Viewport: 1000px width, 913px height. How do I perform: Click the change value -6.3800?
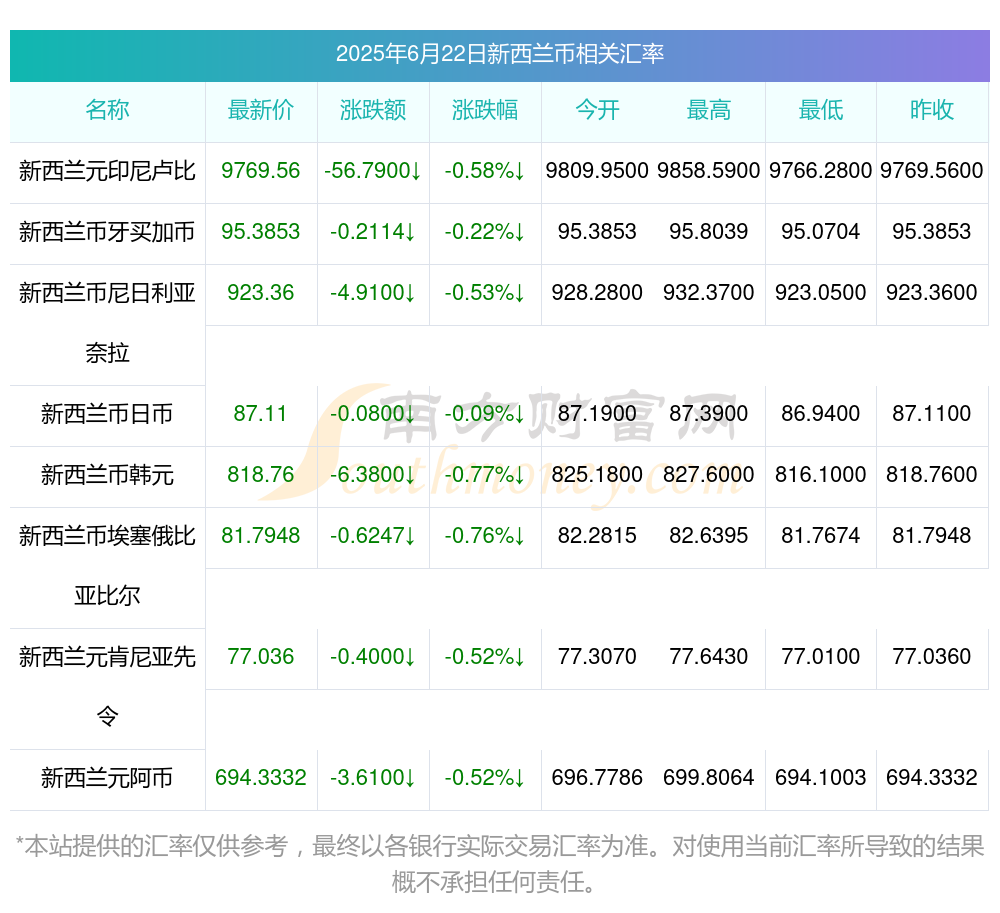(373, 475)
